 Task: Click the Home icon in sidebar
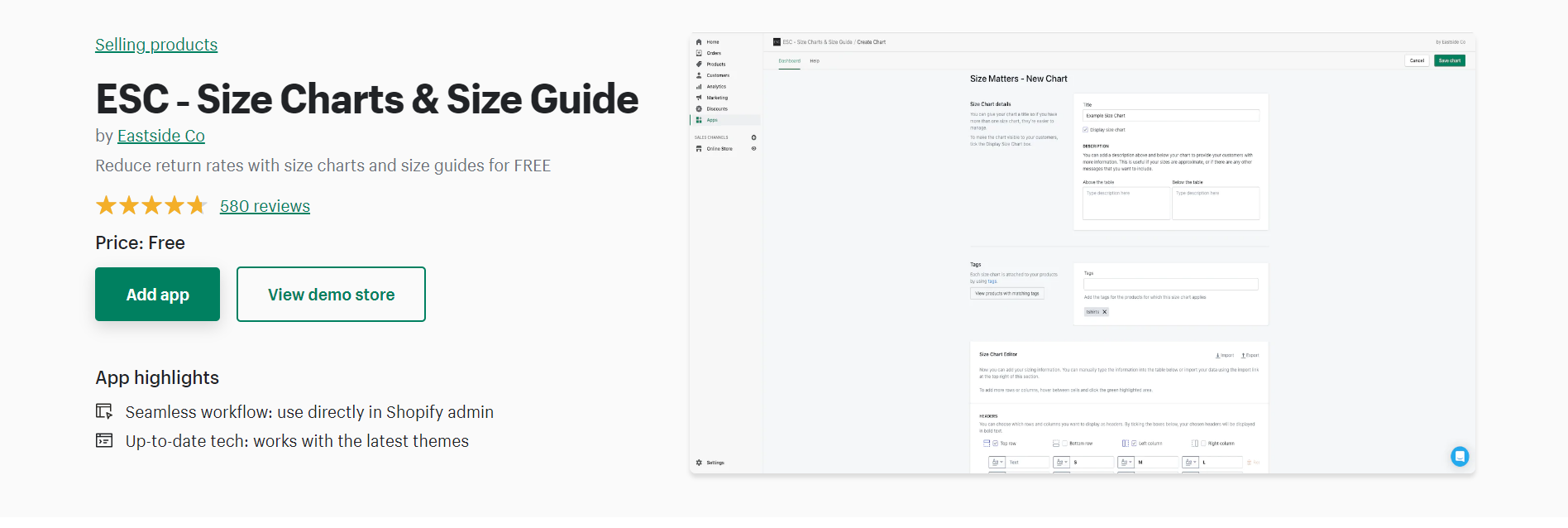point(699,42)
